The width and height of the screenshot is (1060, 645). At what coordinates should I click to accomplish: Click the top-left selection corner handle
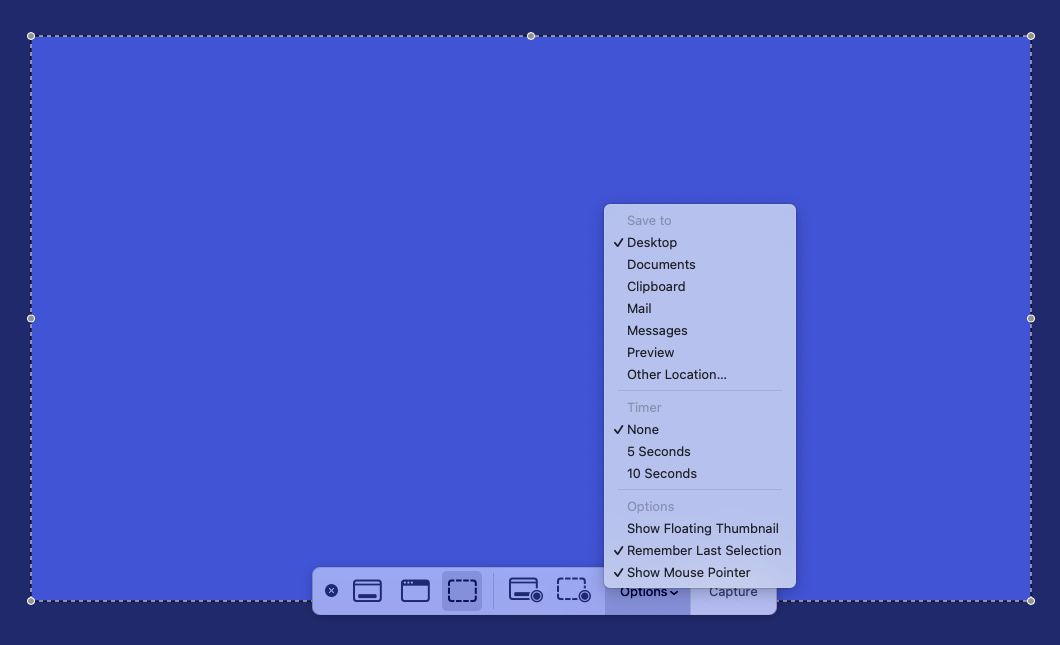pos(31,36)
